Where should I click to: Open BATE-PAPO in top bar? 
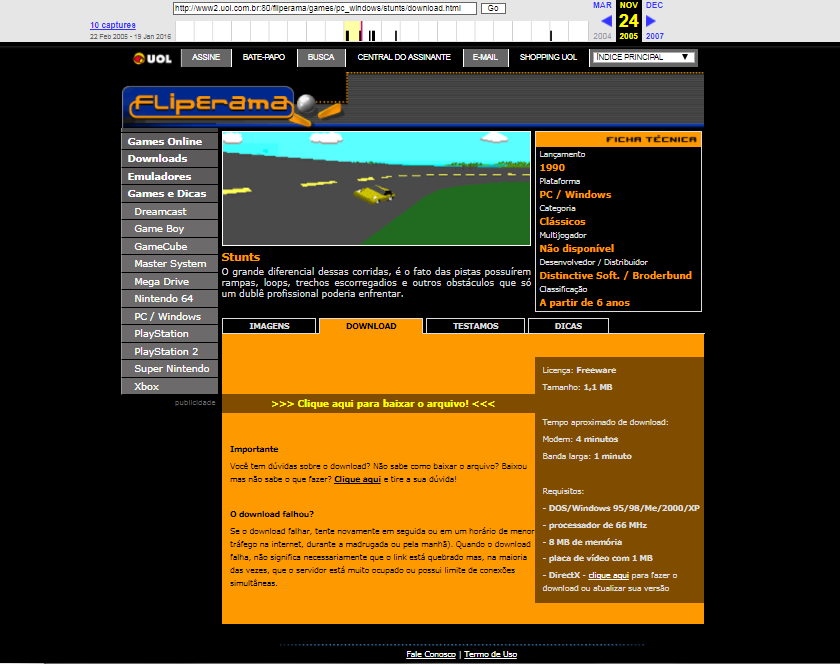coord(264,57)
